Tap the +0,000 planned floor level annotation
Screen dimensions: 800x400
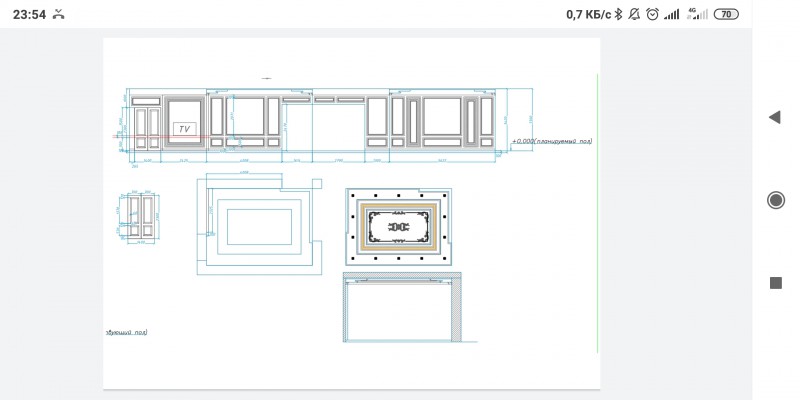pyautogui.click(x=552, y=141)
